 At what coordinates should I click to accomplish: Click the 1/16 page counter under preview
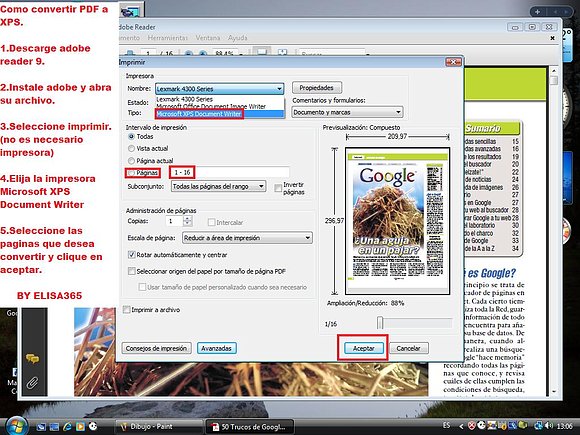pyautogui.click(x=331, y=324)
